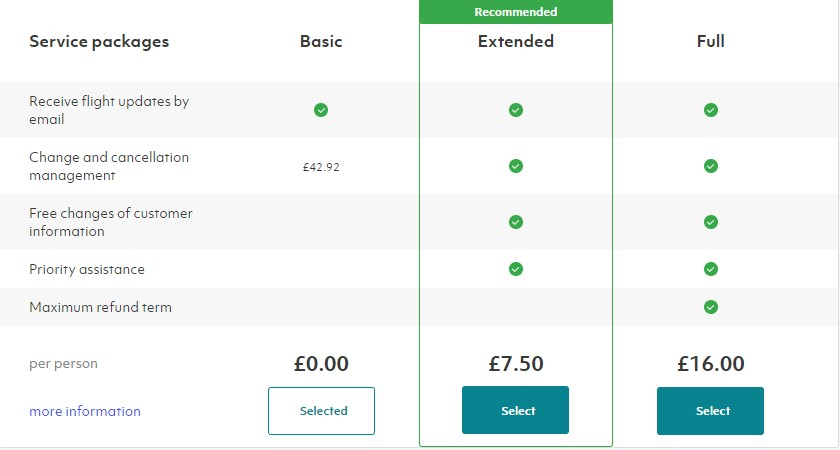Click the Full column heading

click(x=711, y=41)
